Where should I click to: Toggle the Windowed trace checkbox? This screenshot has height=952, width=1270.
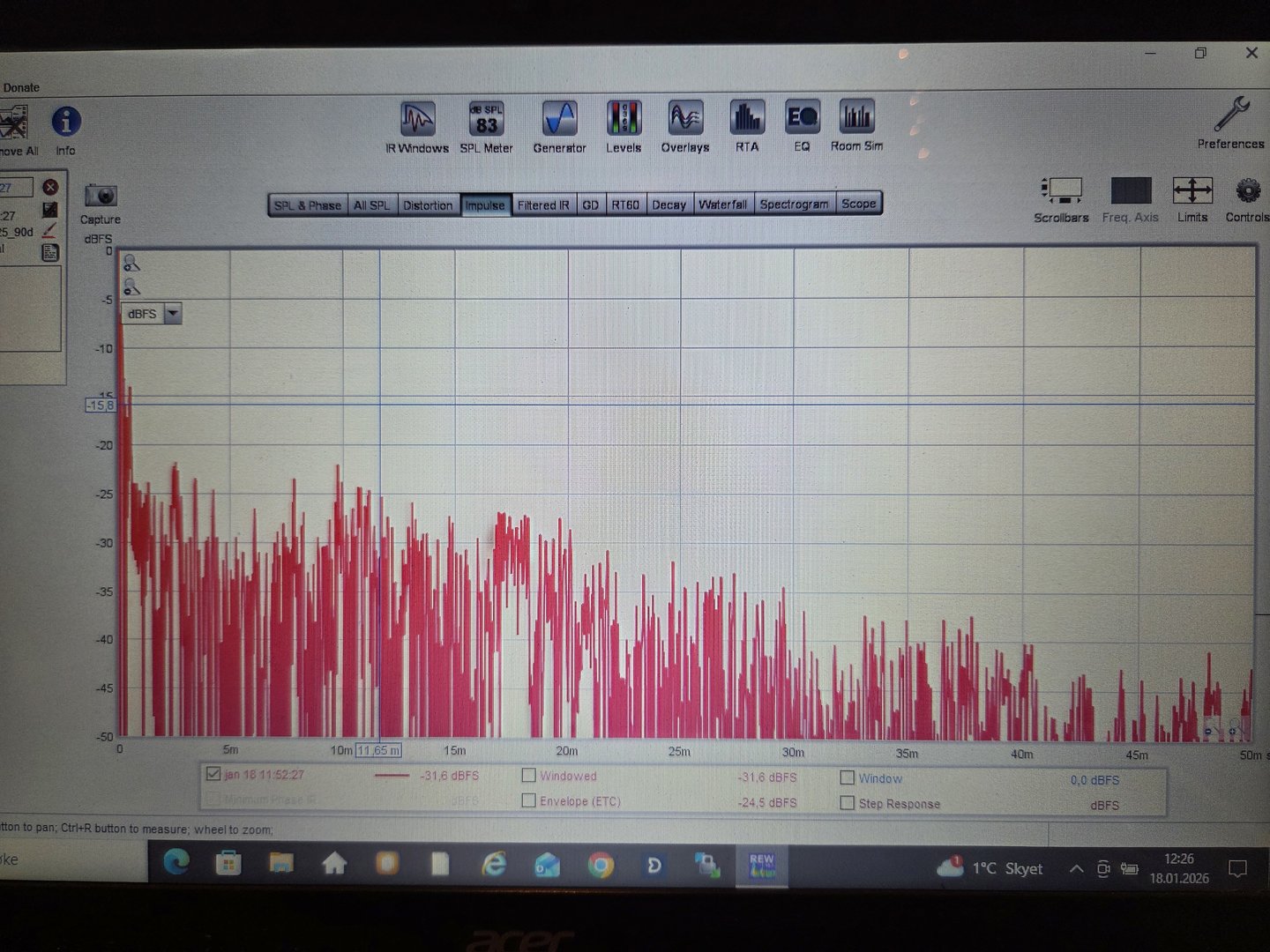[528, 776]
